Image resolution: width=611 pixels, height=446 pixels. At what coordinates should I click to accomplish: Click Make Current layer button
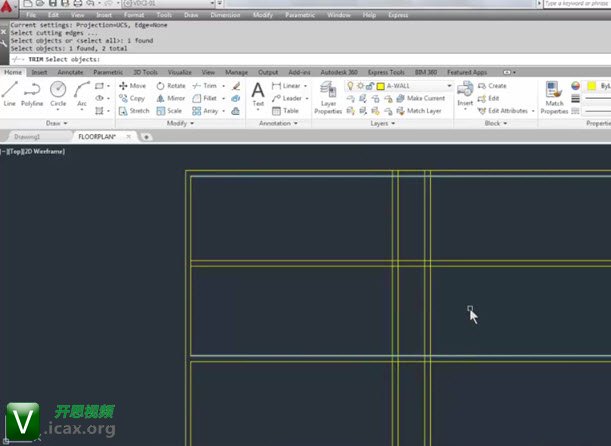[x=421, y=98]
